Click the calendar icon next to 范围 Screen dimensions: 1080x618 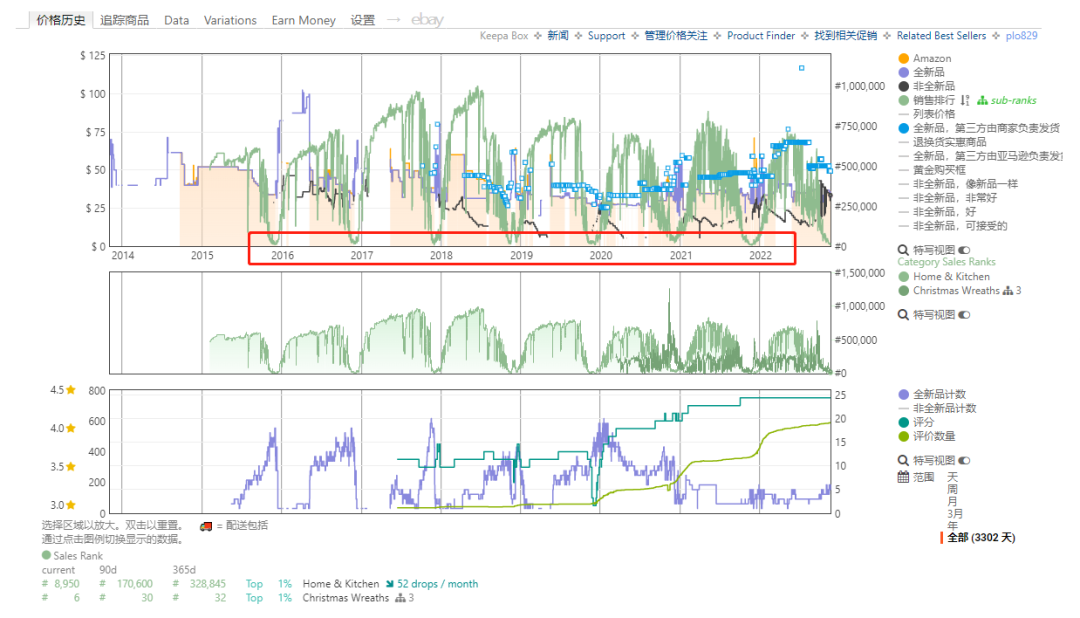click(904, 477)
